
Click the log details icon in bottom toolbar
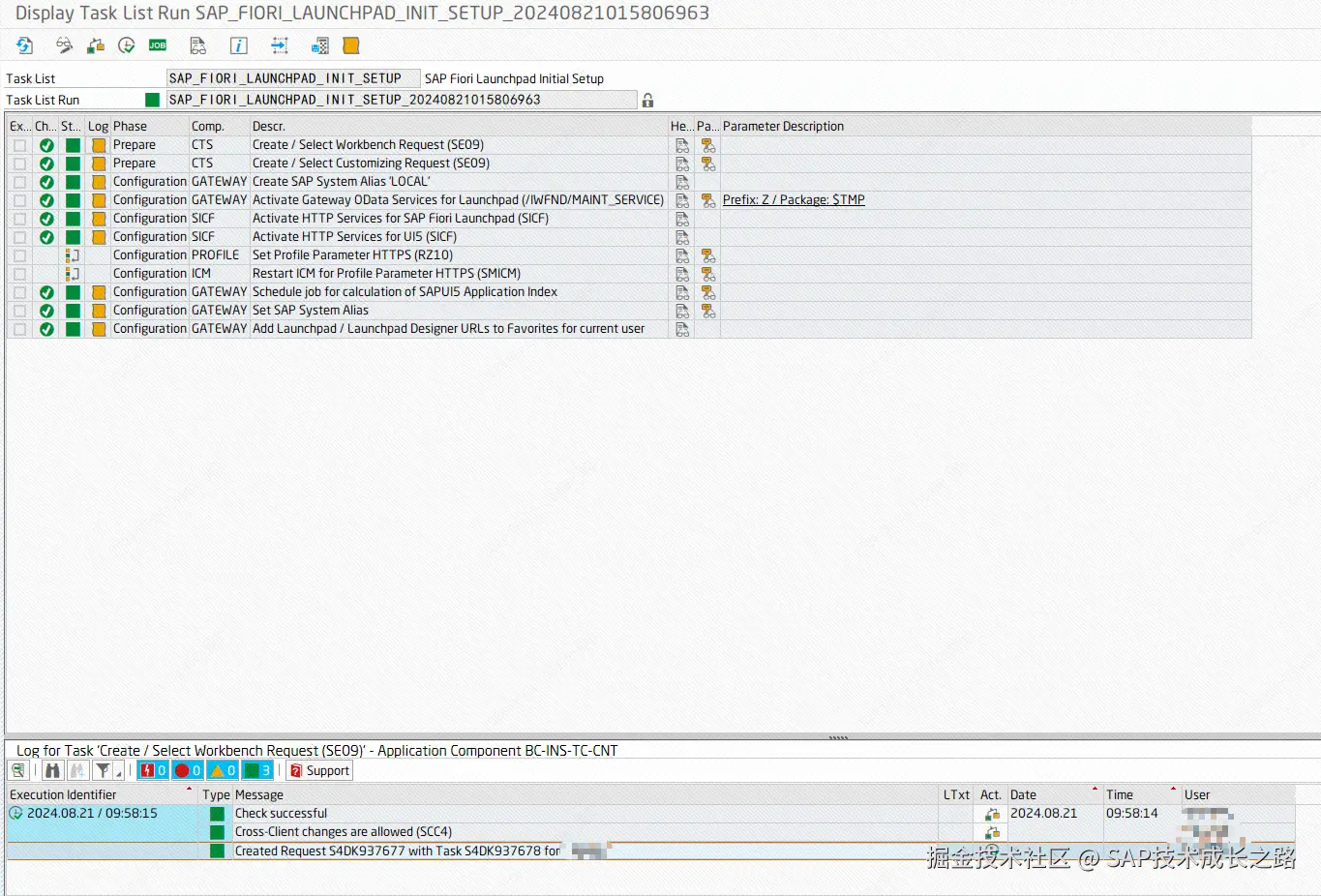[x=17, y=770]
